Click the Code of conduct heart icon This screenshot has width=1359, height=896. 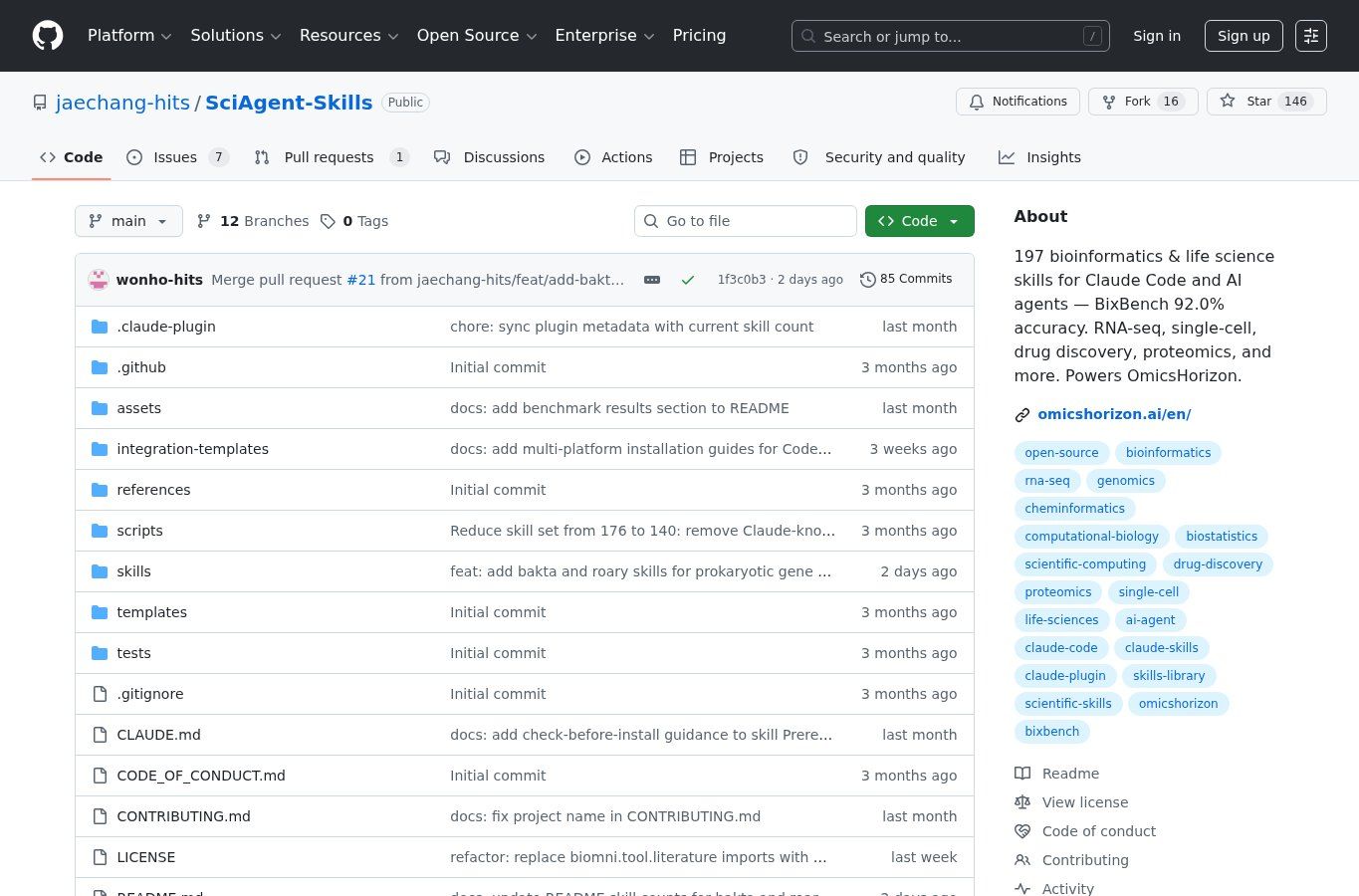click(x=1022, y=831)
